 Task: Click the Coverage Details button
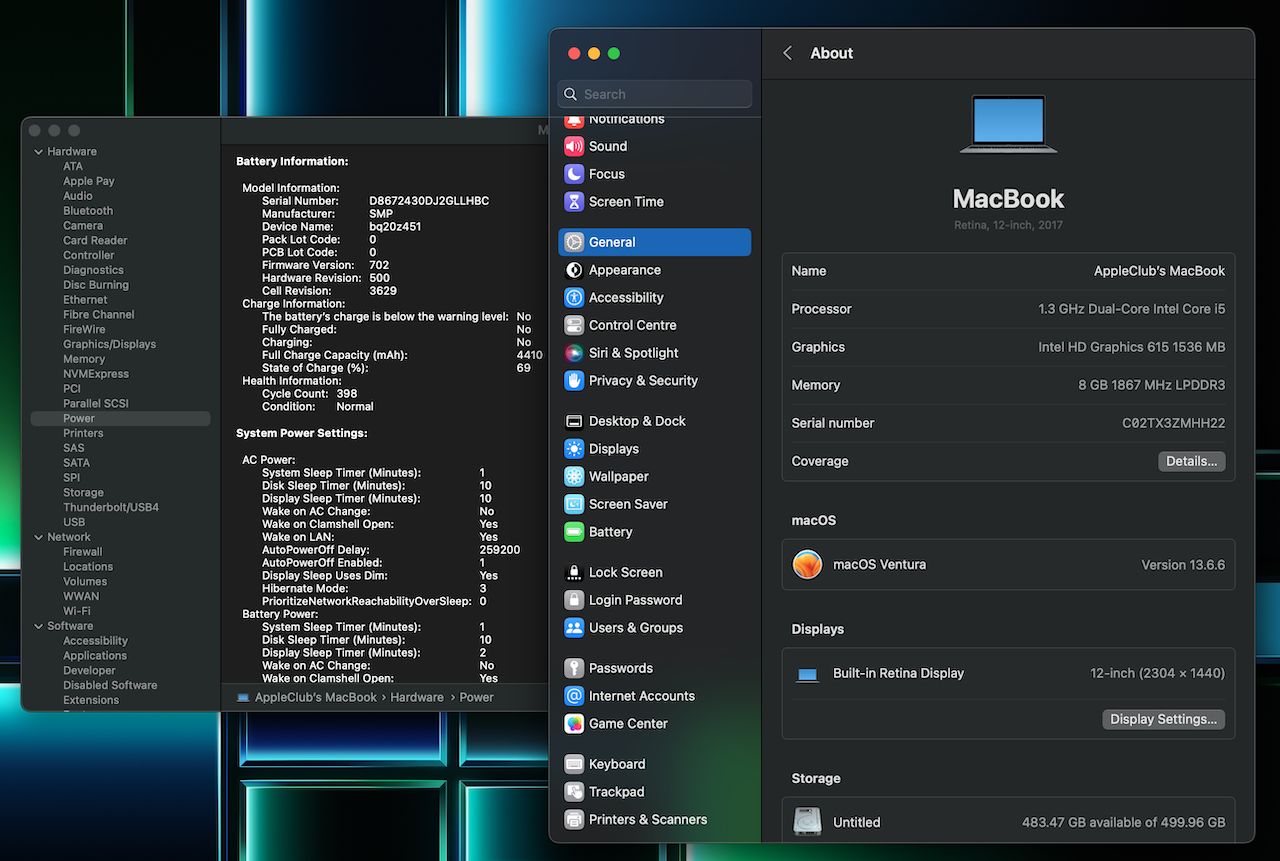pyautogui.click(x=1191, y=461)
